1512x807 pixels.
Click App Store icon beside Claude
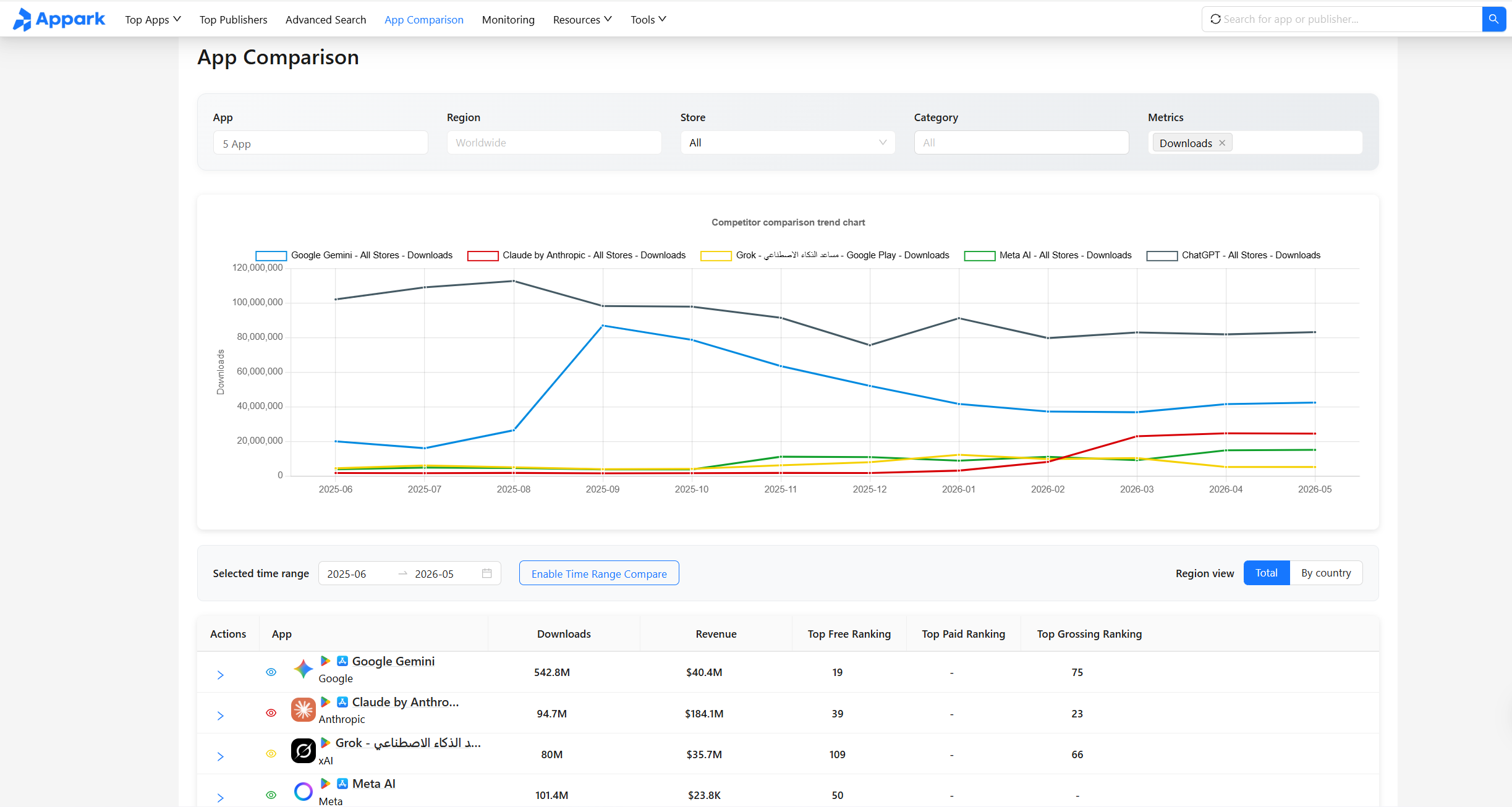click(342, 702)
